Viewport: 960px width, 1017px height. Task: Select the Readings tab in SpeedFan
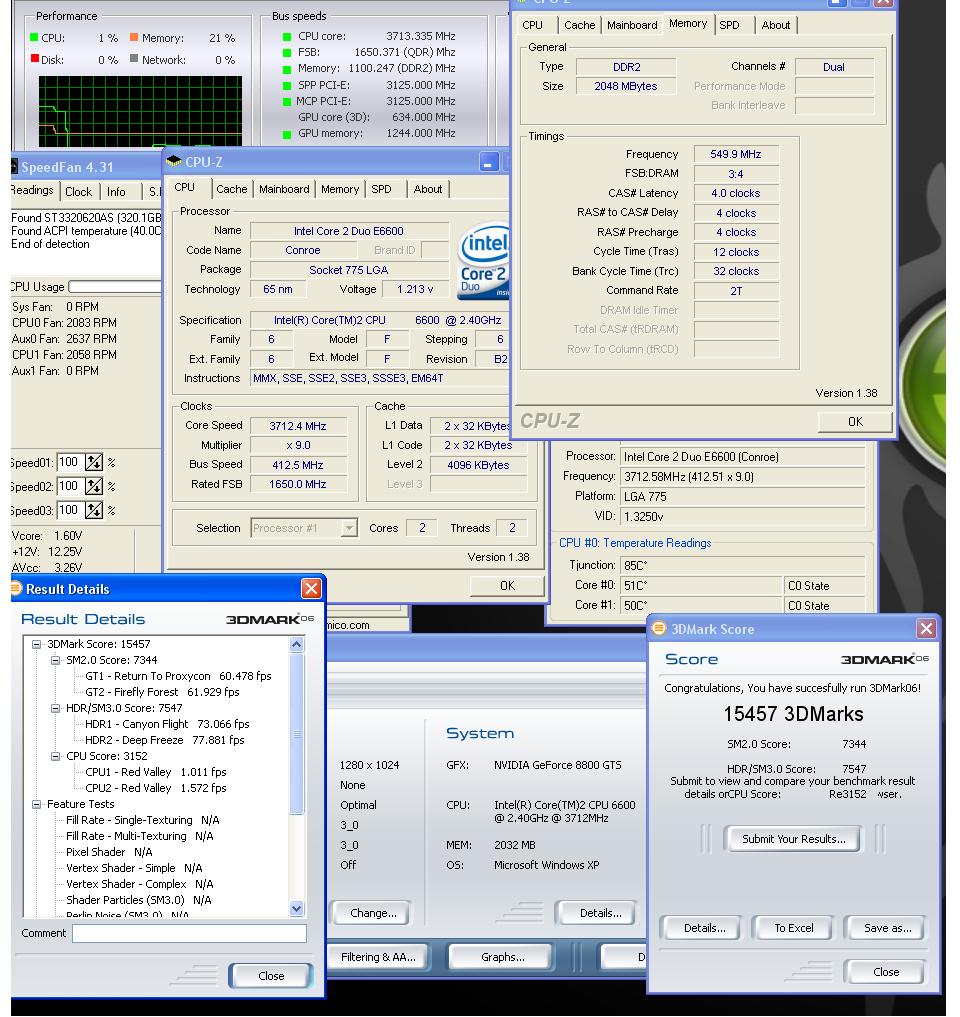click(32, 189)
